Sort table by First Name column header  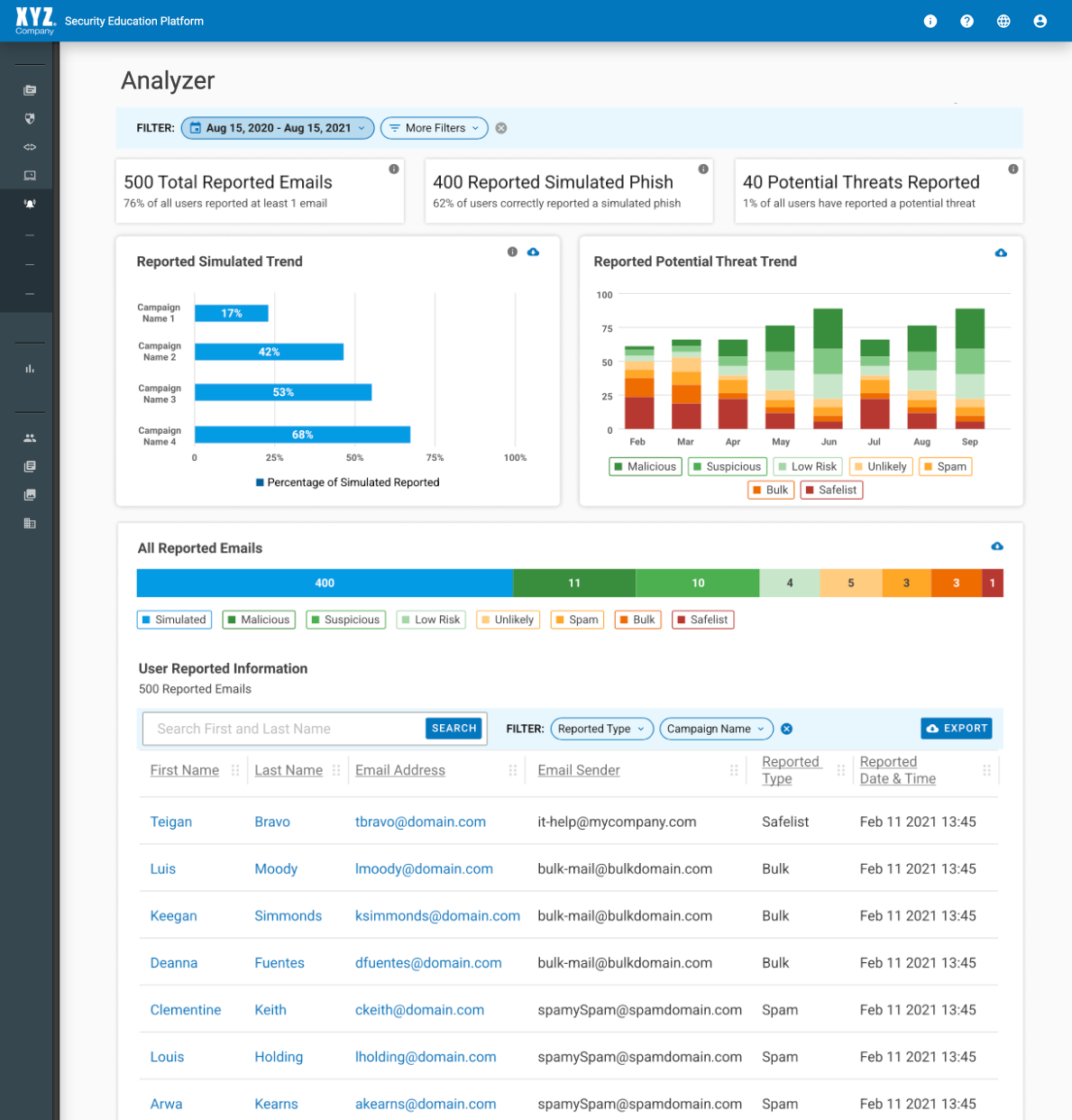184,770
